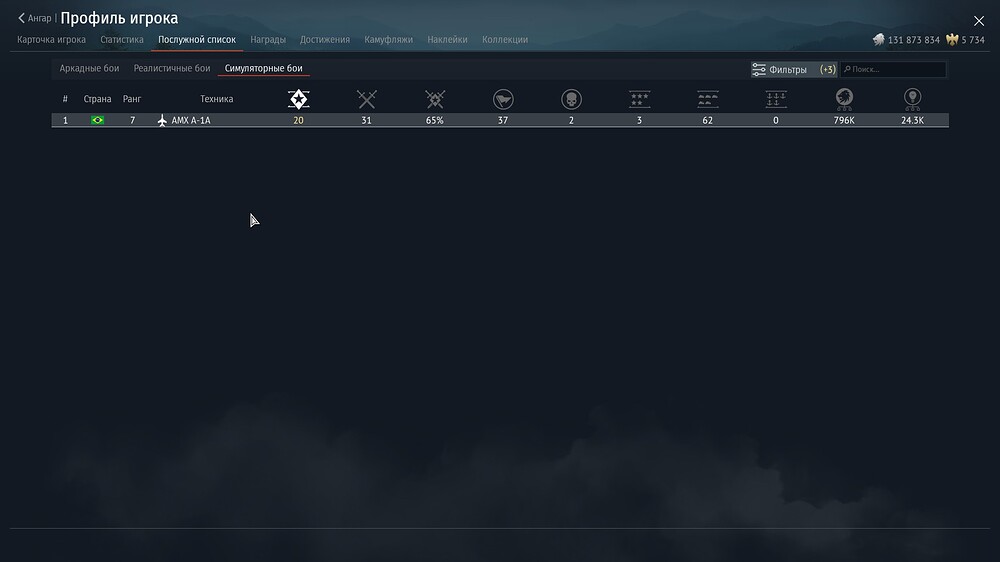The image size is (1000, 562).
Task: Click the highlighted battles-count column icon
Action: point(298,99)
